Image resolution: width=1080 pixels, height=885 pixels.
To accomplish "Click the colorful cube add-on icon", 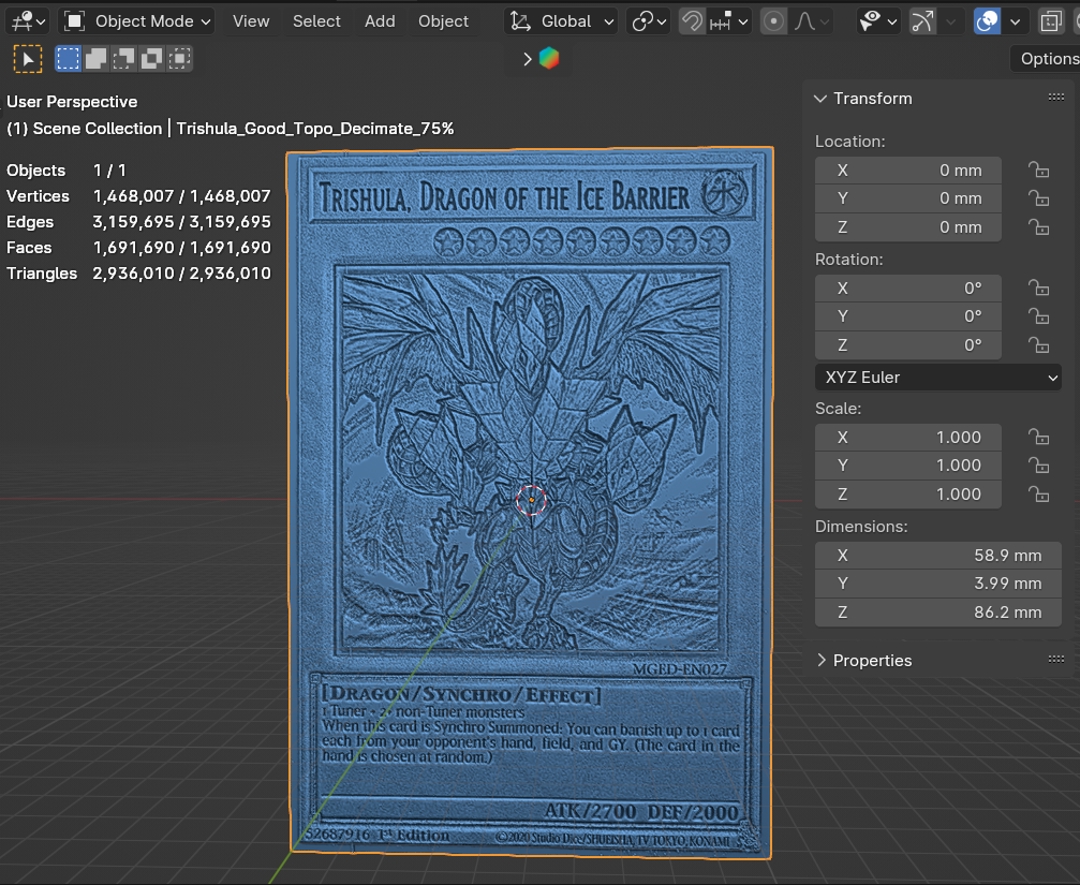I will (x=549, y=59).
